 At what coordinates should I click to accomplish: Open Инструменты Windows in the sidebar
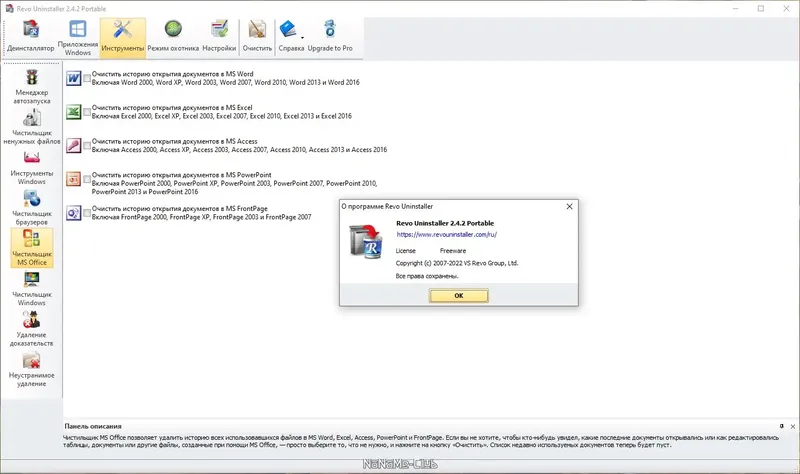click(x=32, y=168)
